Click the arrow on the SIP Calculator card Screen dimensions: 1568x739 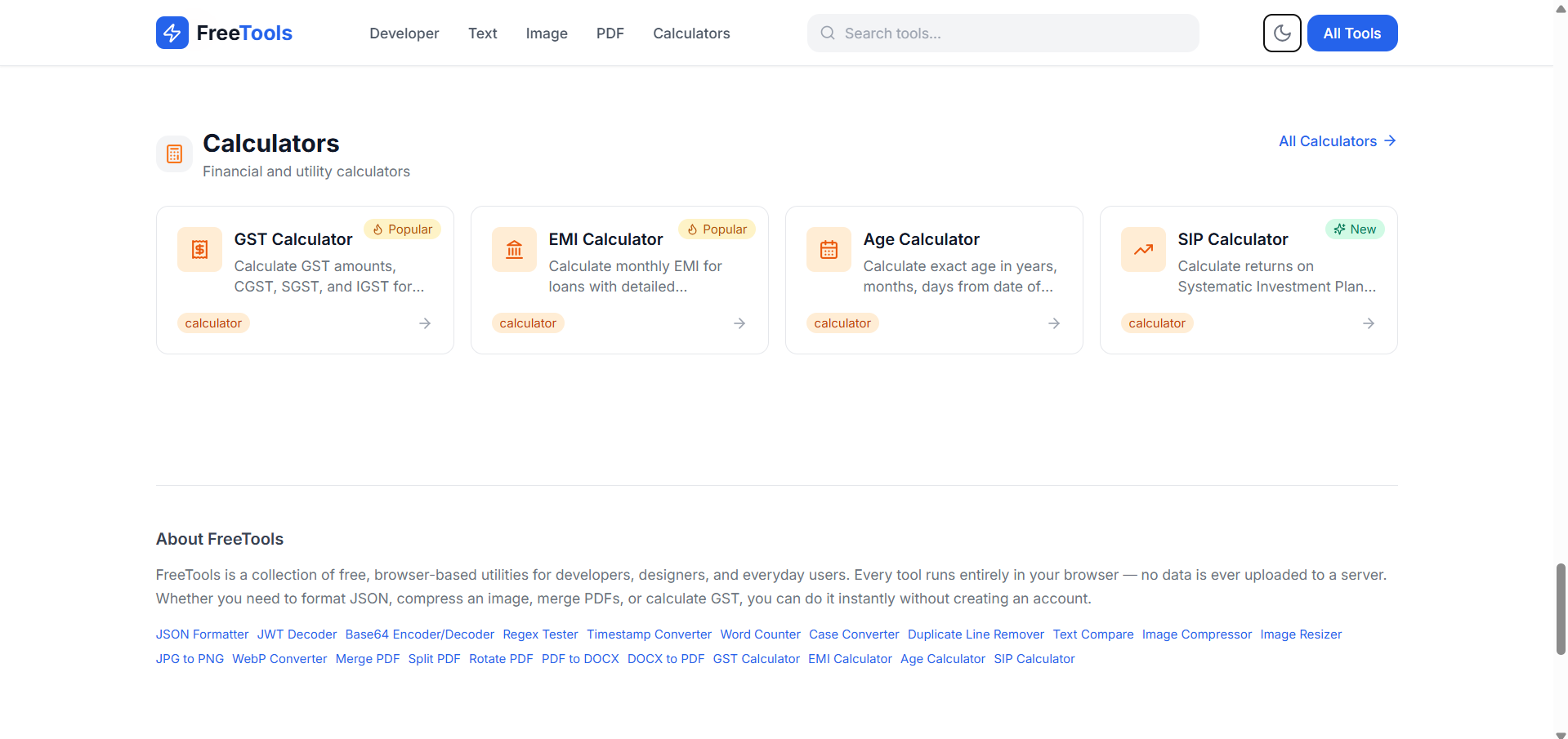[x=1369, y=323]
